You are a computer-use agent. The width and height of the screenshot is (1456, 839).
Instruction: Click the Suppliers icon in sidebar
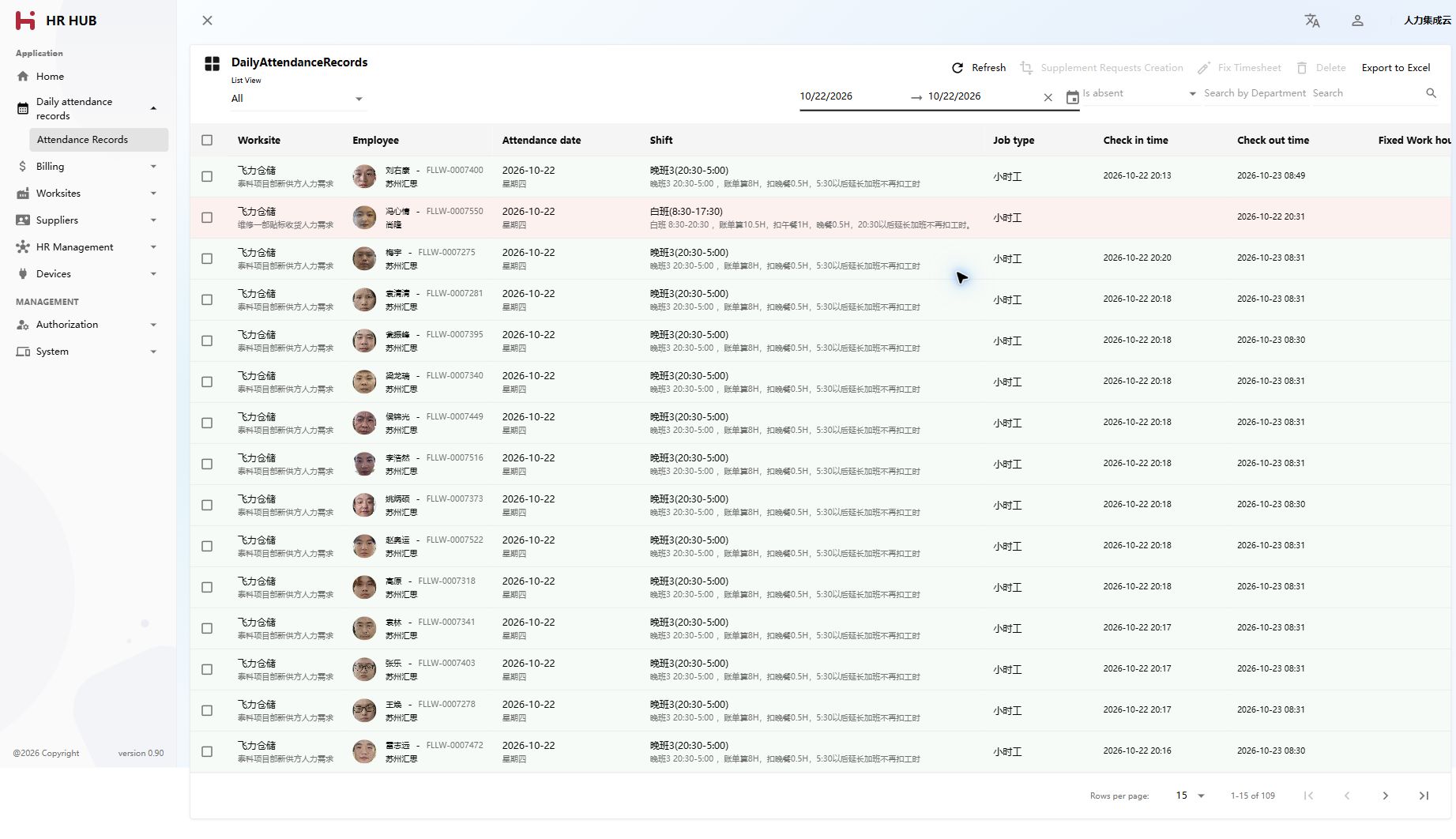coord(23,220)
